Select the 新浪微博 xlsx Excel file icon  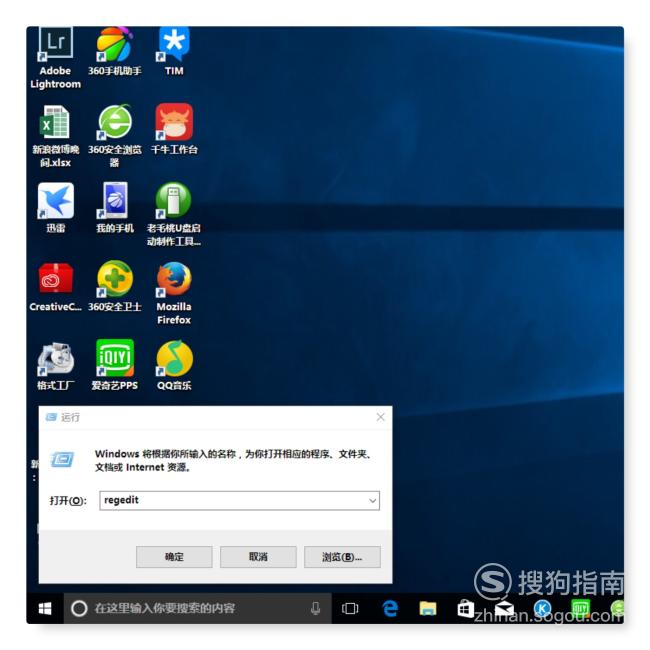56,136
